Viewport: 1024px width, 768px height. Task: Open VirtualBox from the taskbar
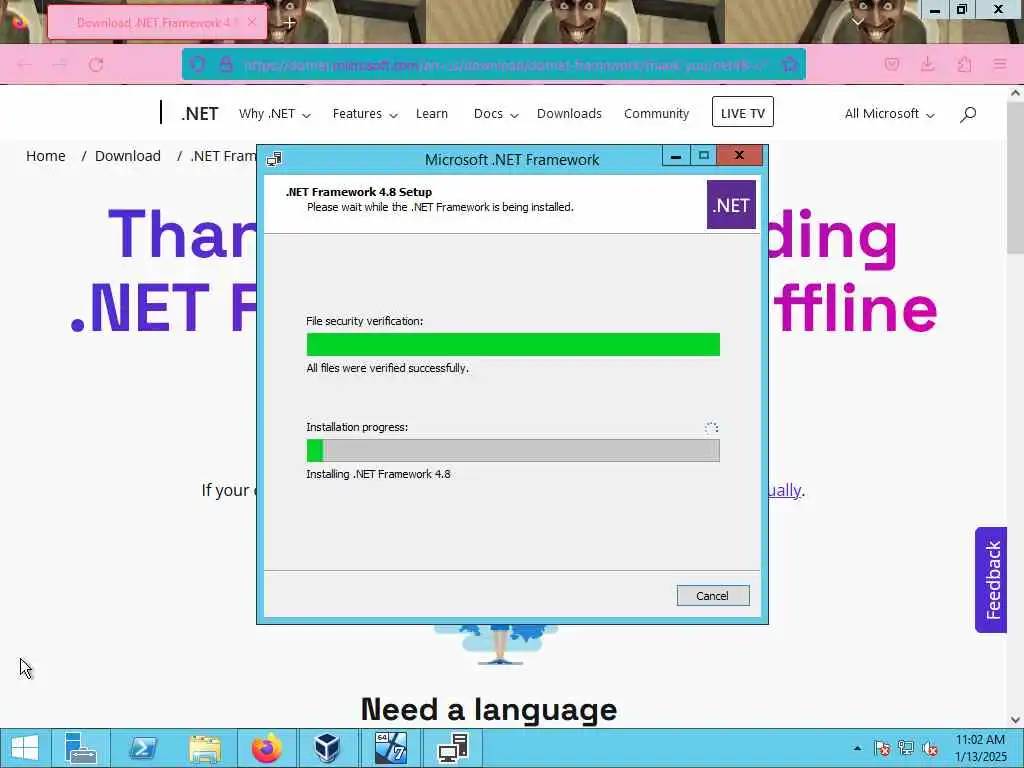point(327,748)
